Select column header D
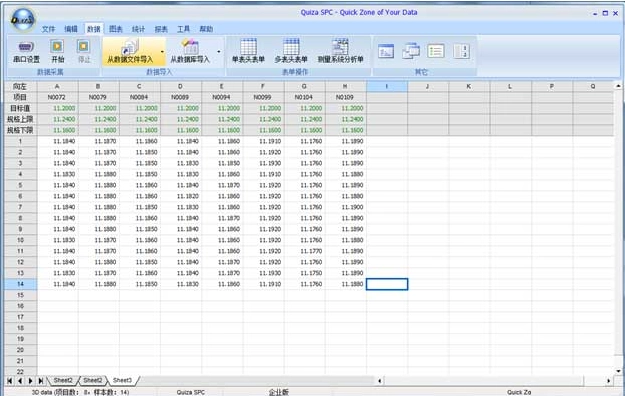 pyautogui.click(x=181, y=86)
